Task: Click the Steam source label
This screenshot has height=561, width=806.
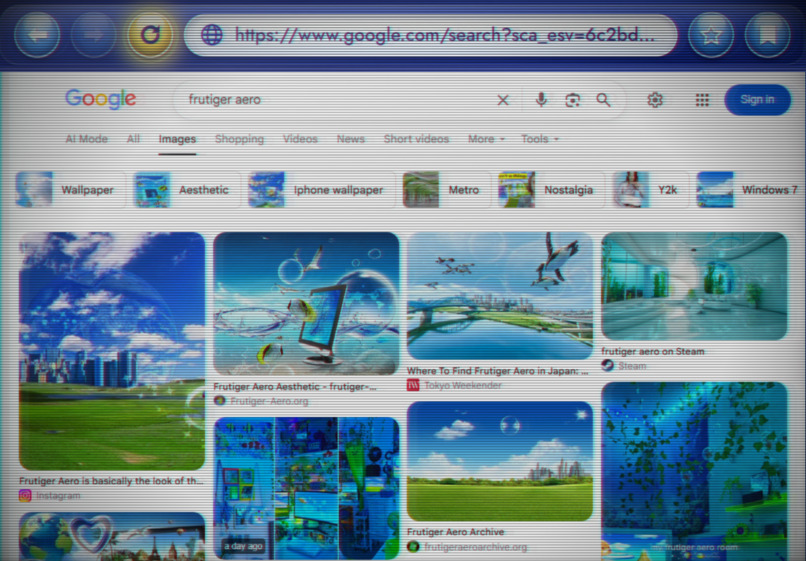Action: [632, 366]
